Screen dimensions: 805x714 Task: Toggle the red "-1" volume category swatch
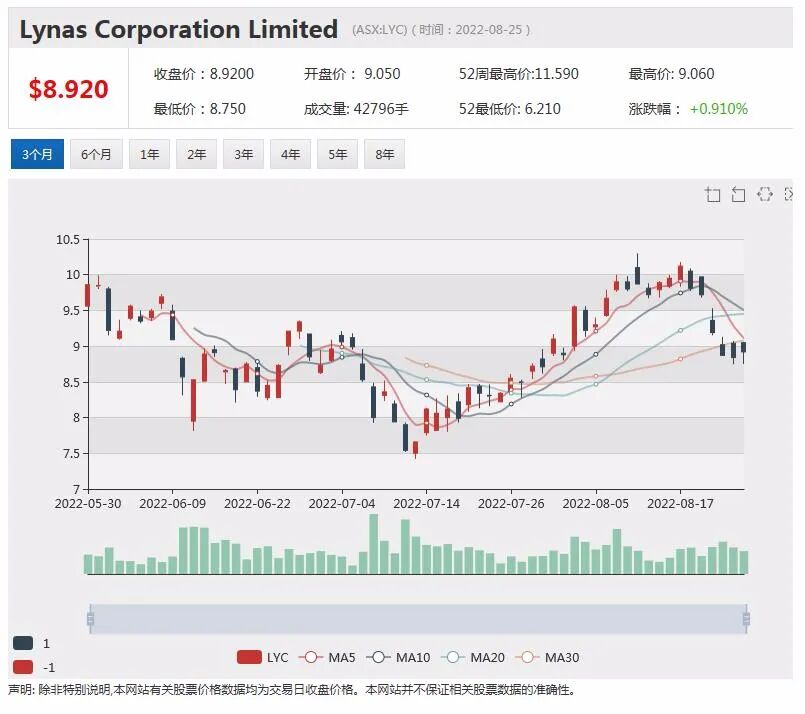pyautogui.click(x=23, y=667)
